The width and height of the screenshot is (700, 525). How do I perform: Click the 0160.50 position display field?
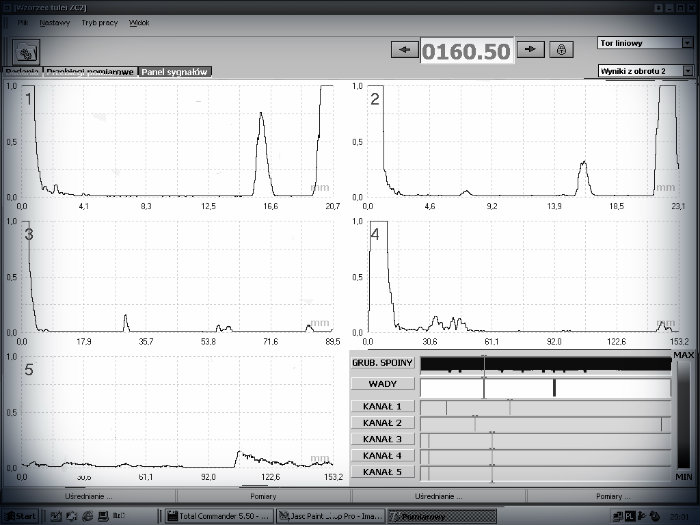pyautogui.click(x=466, y=50)
